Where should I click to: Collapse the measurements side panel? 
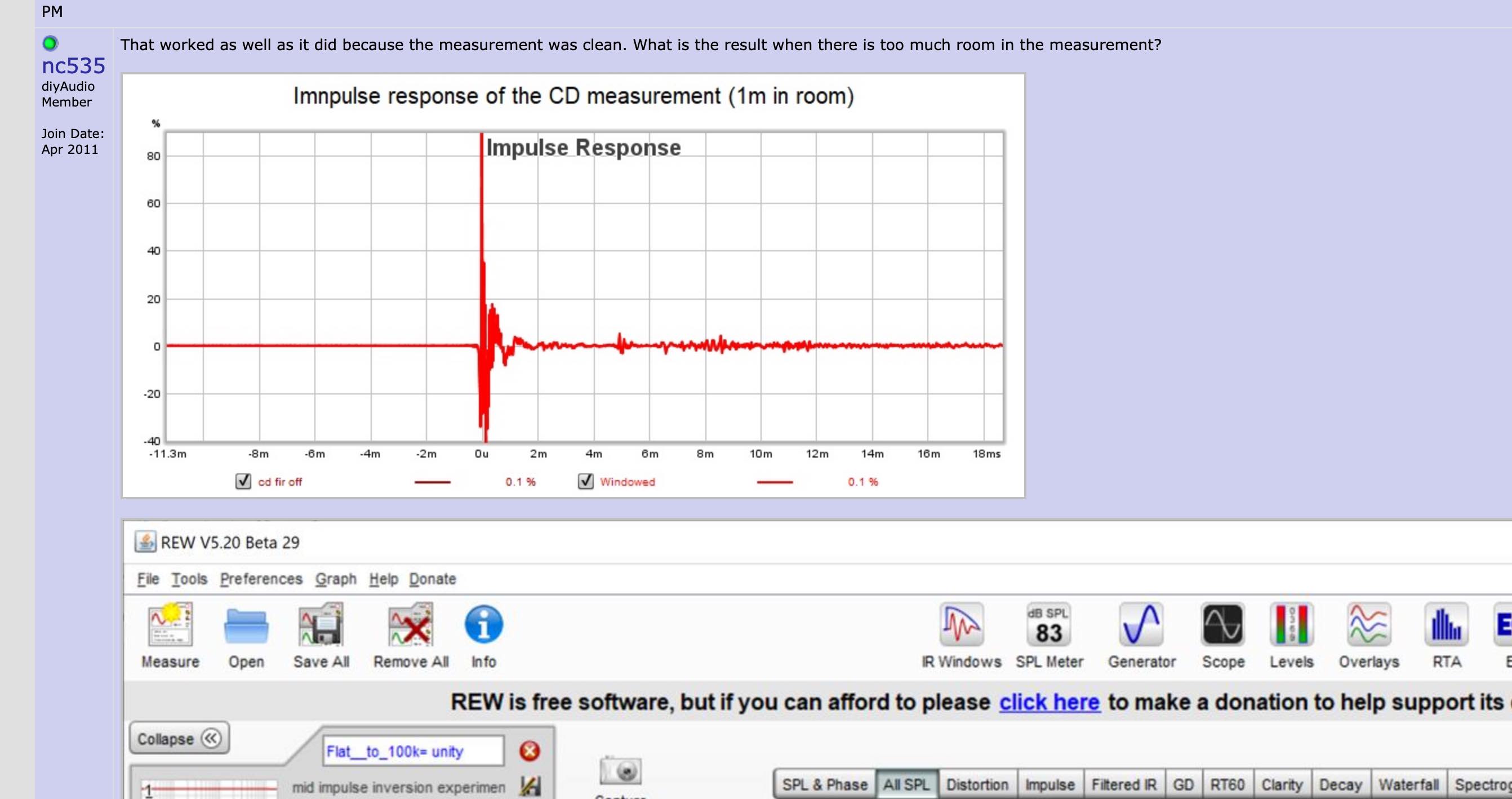[179, 739]
